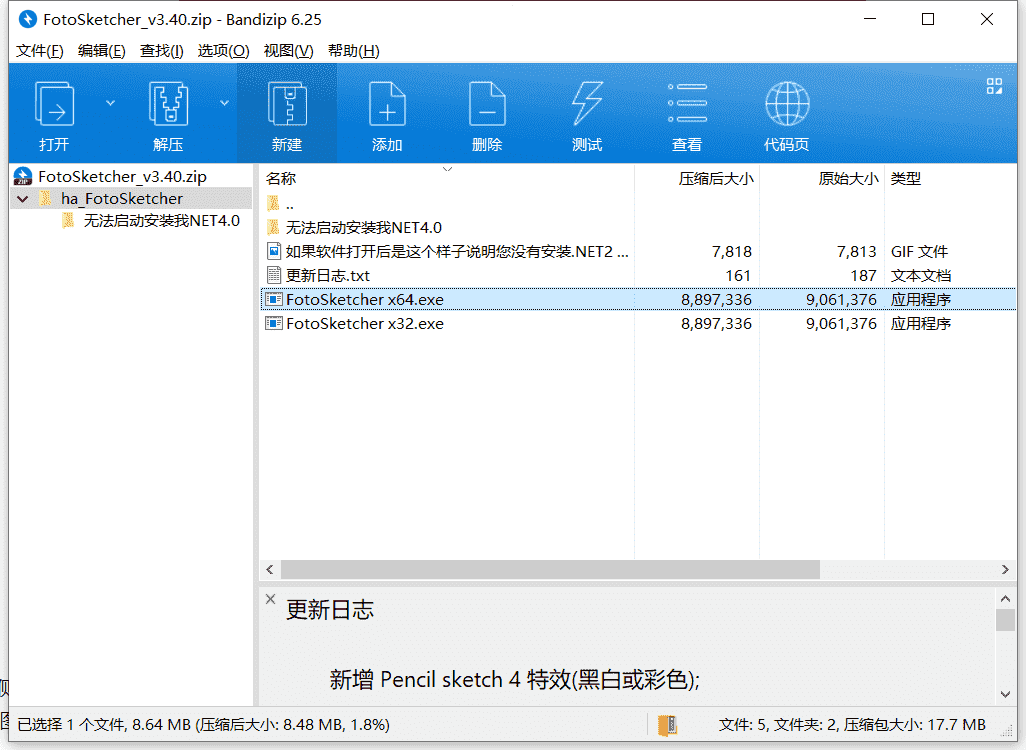Sort by the 压缩后大小 column header
This screenshot has height=750, width=1026.
tap(715, 178)
